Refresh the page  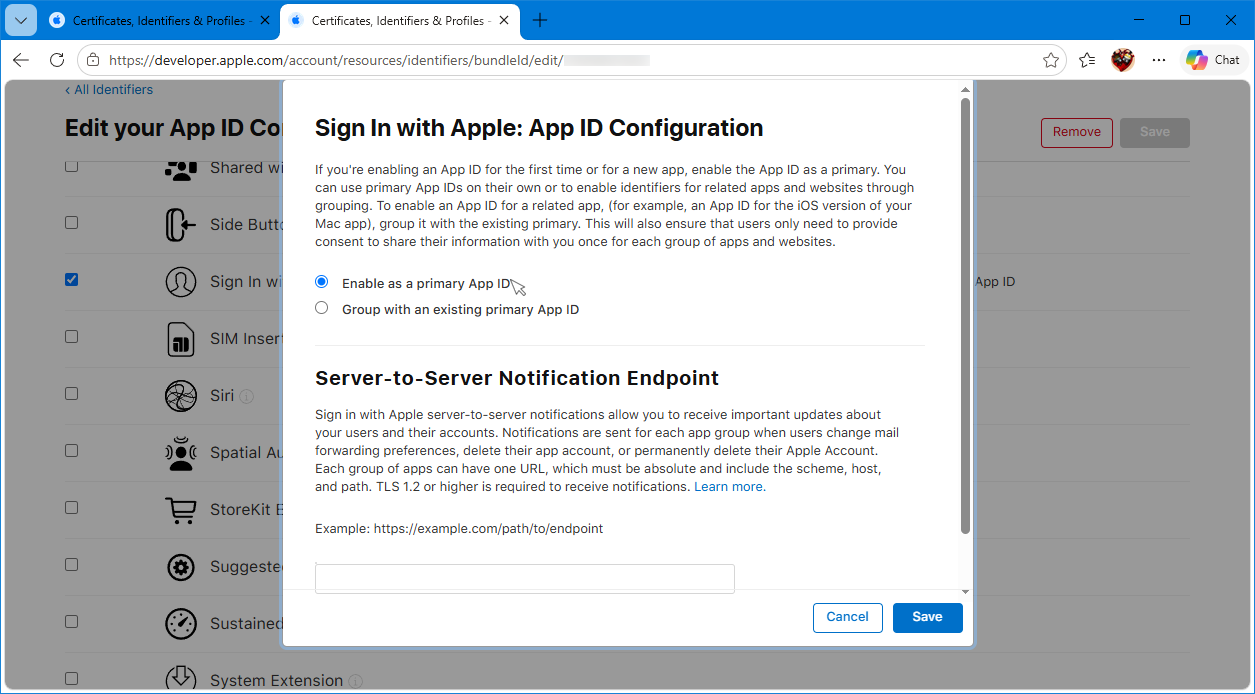point(57,60)
